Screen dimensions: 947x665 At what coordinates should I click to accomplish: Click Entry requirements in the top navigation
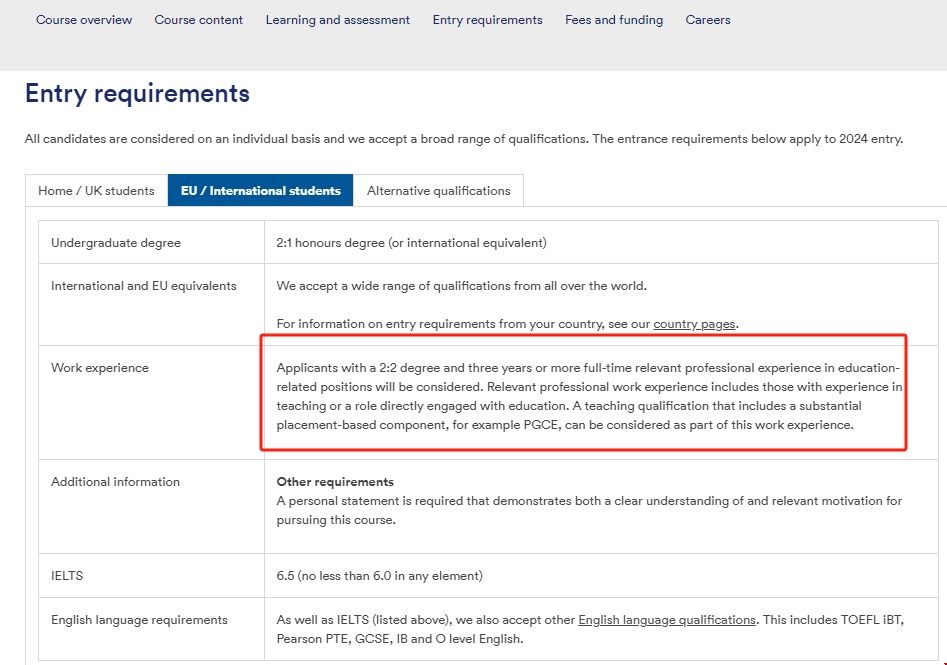click(x=487, y=20)
